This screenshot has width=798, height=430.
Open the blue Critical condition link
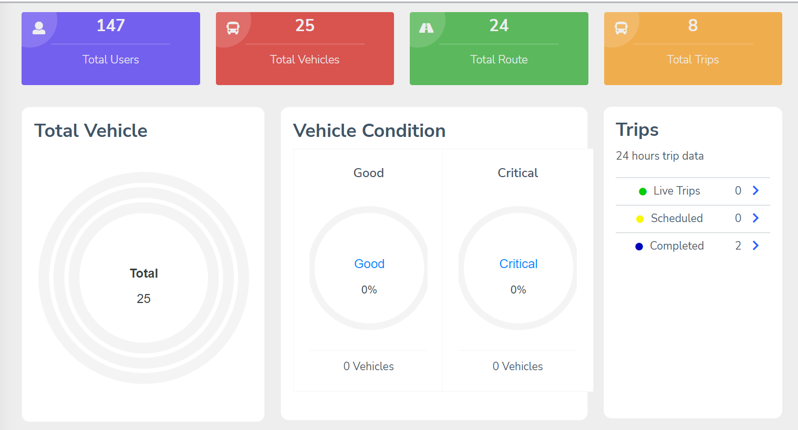click(x=518, y=264)
